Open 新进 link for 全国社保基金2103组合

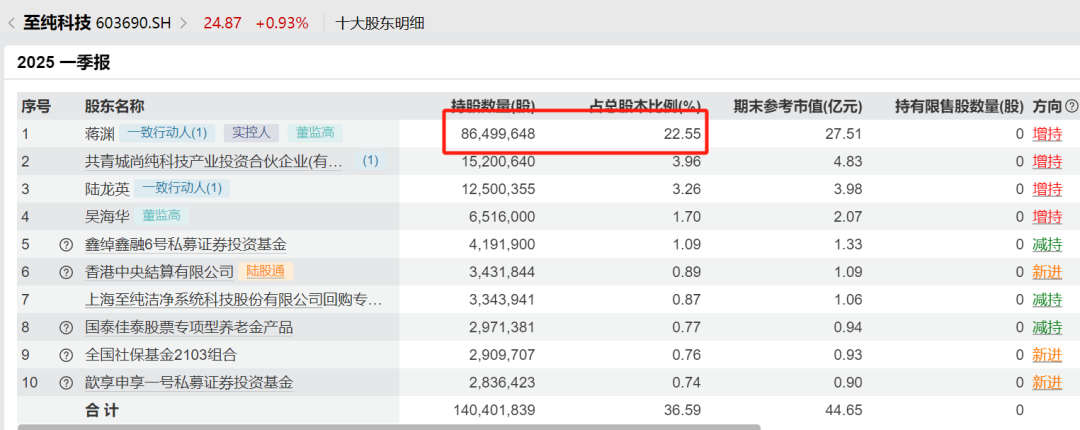[1047, 354]
